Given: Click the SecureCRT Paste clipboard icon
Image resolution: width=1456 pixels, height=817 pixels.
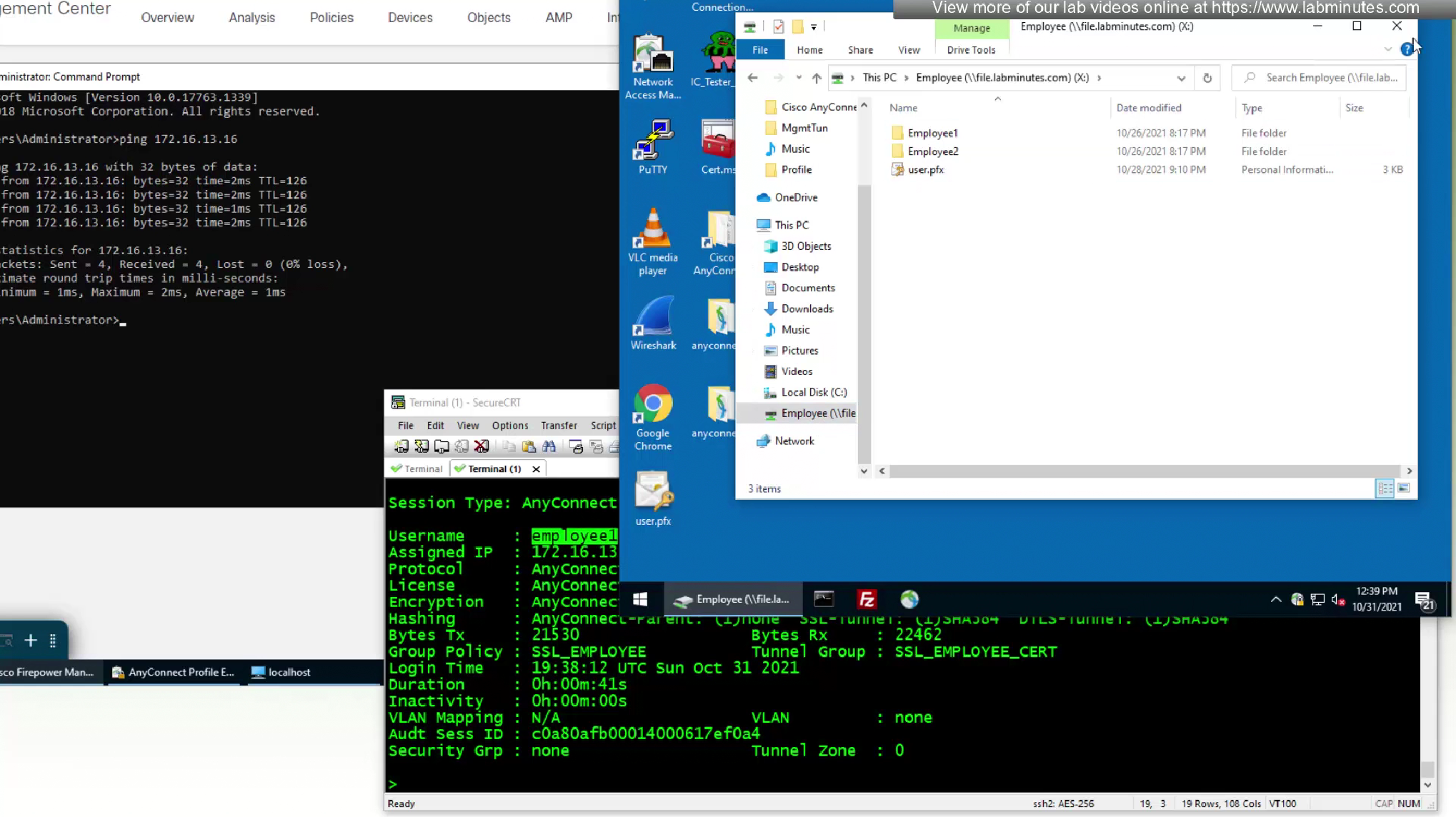Looking at the screenshot, I should click(529, 446).
